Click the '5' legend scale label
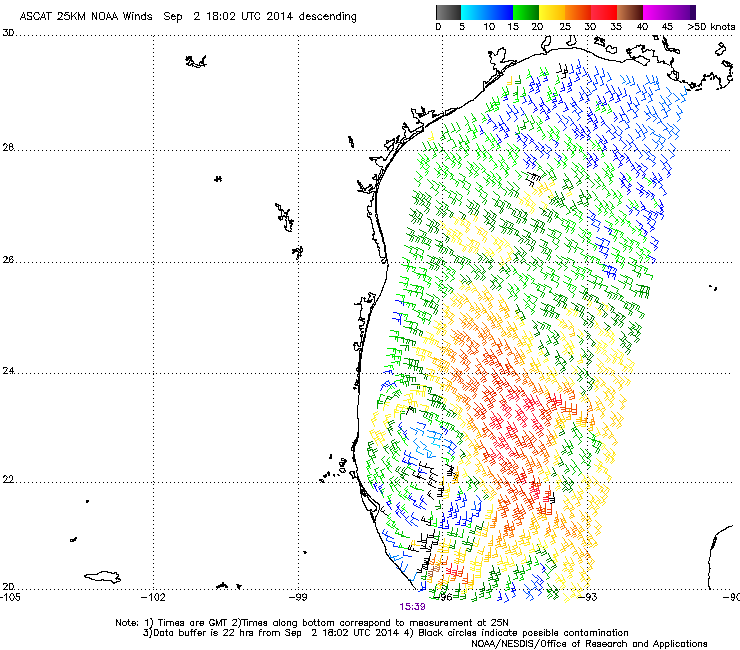 point(462,27)
